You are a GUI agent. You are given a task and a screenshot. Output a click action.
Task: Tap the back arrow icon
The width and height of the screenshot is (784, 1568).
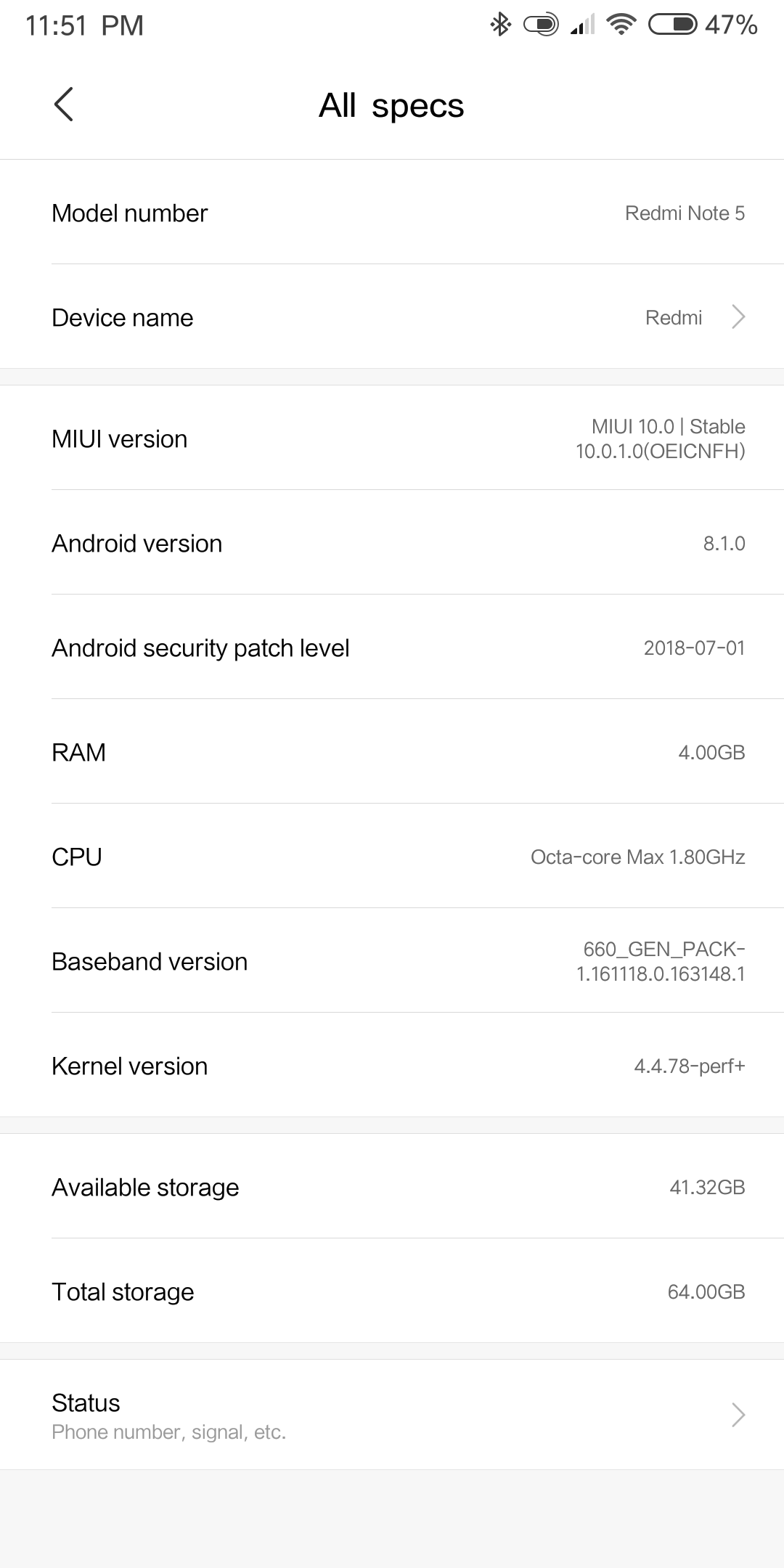[x=64, y=105]
